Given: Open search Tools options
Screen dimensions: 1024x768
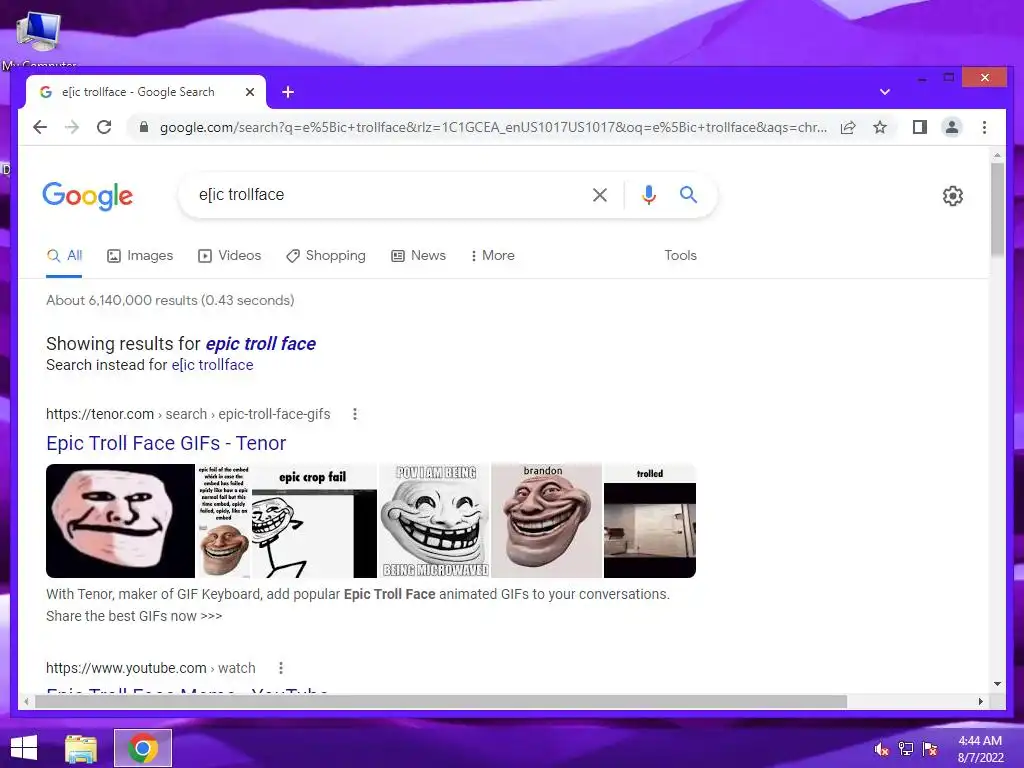Looking at the screenshot, I should (x=680, y=255).
